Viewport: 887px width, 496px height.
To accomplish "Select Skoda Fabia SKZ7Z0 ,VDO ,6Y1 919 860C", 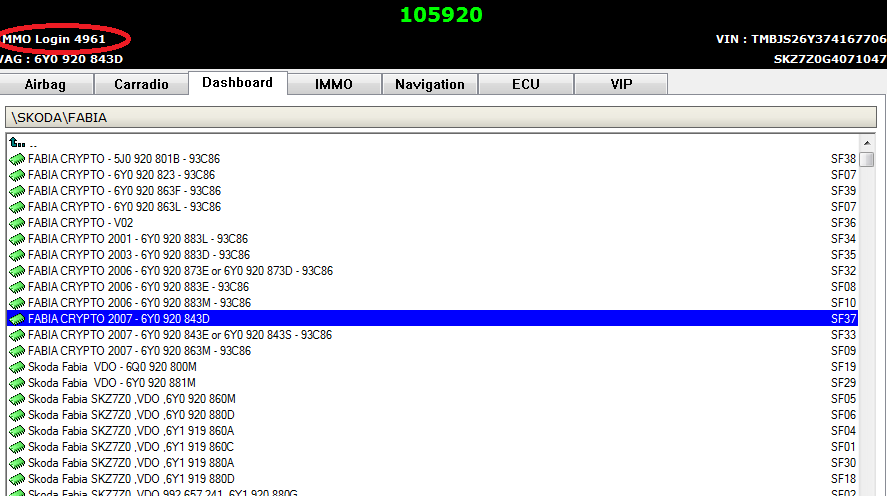I will [131, 447].
